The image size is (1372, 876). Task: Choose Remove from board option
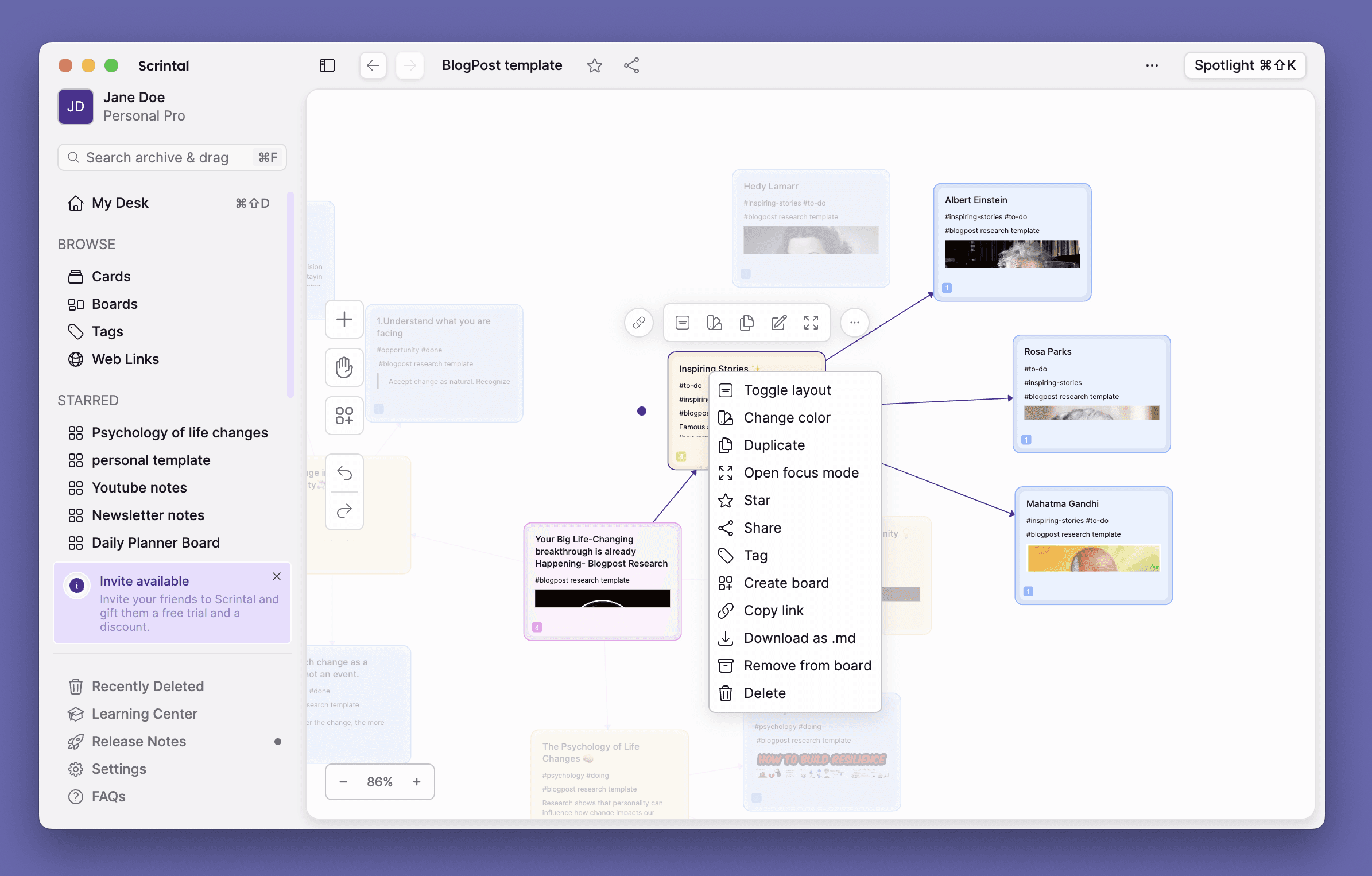click(807, 666)
